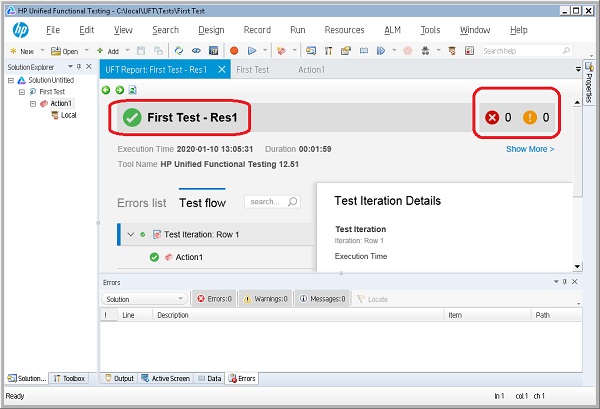Screen dimensions: 600x409
Task: Collapse the Test Iteration: Row 1 chevron
Action: point(130,234)
